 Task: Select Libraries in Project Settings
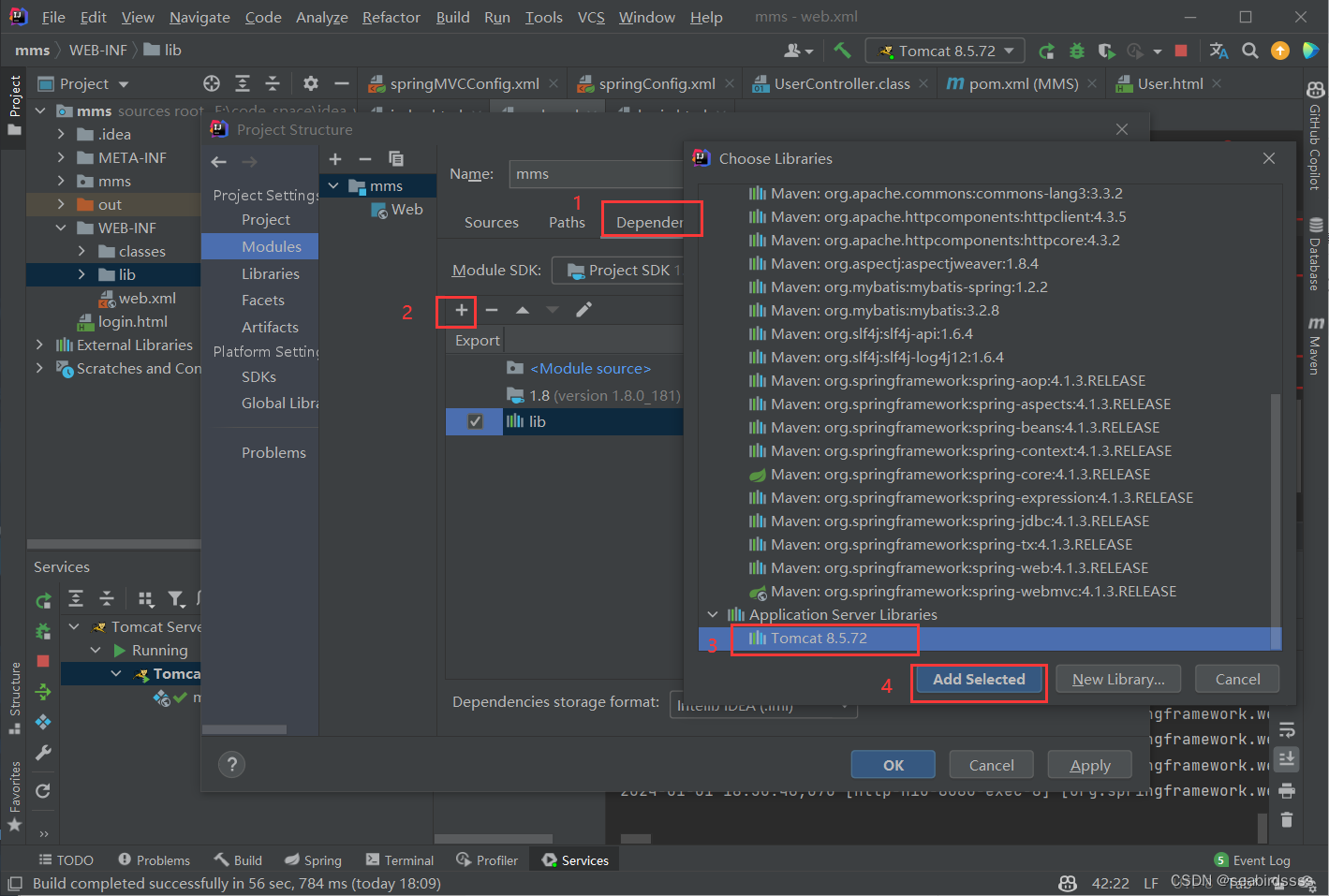pyautogui.click(x=270, y=273)
